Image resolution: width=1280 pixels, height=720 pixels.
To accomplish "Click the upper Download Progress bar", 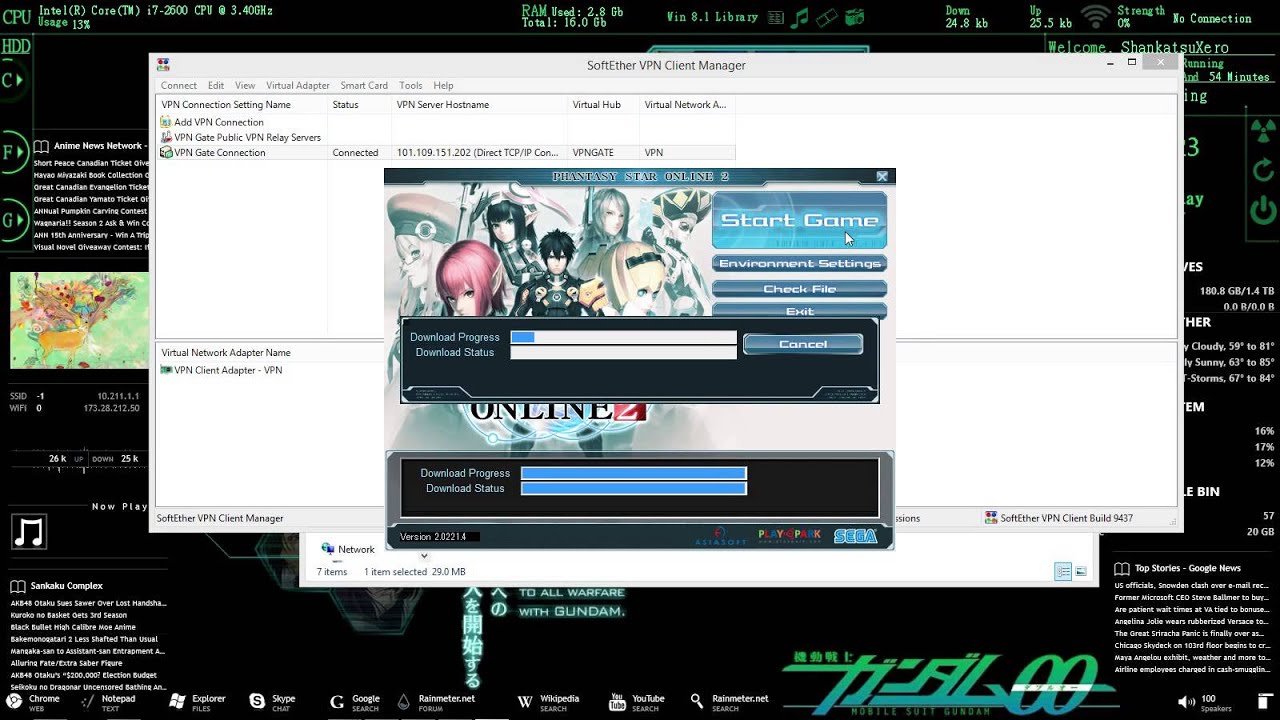I will (x=623, y=337).
